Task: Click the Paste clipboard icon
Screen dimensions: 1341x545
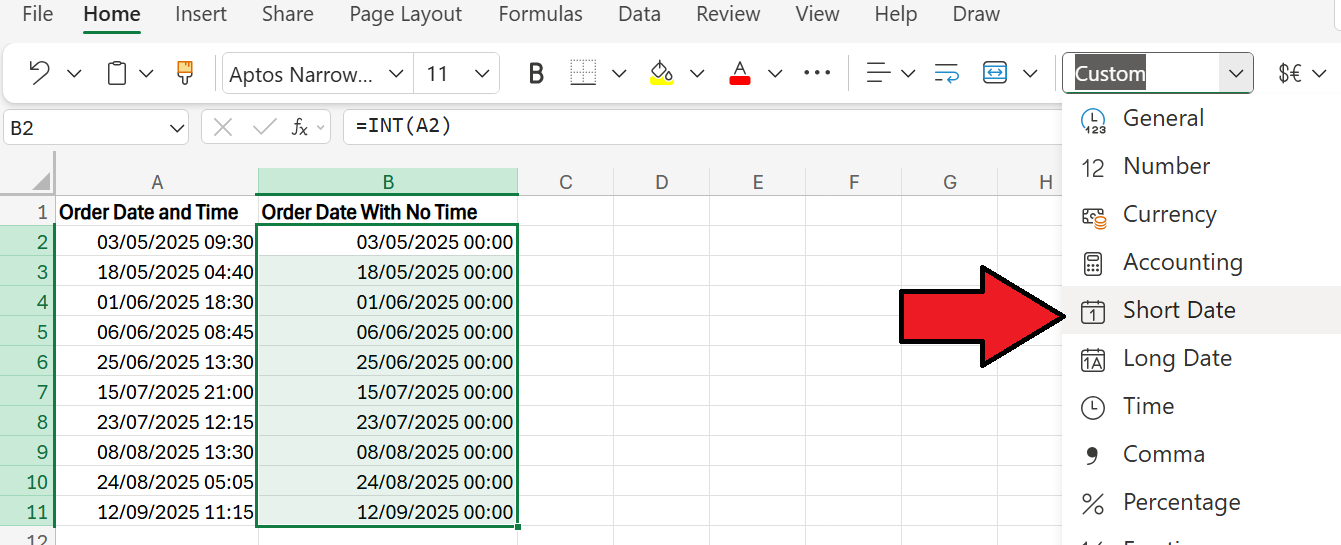Action: [x=117, y=73]
